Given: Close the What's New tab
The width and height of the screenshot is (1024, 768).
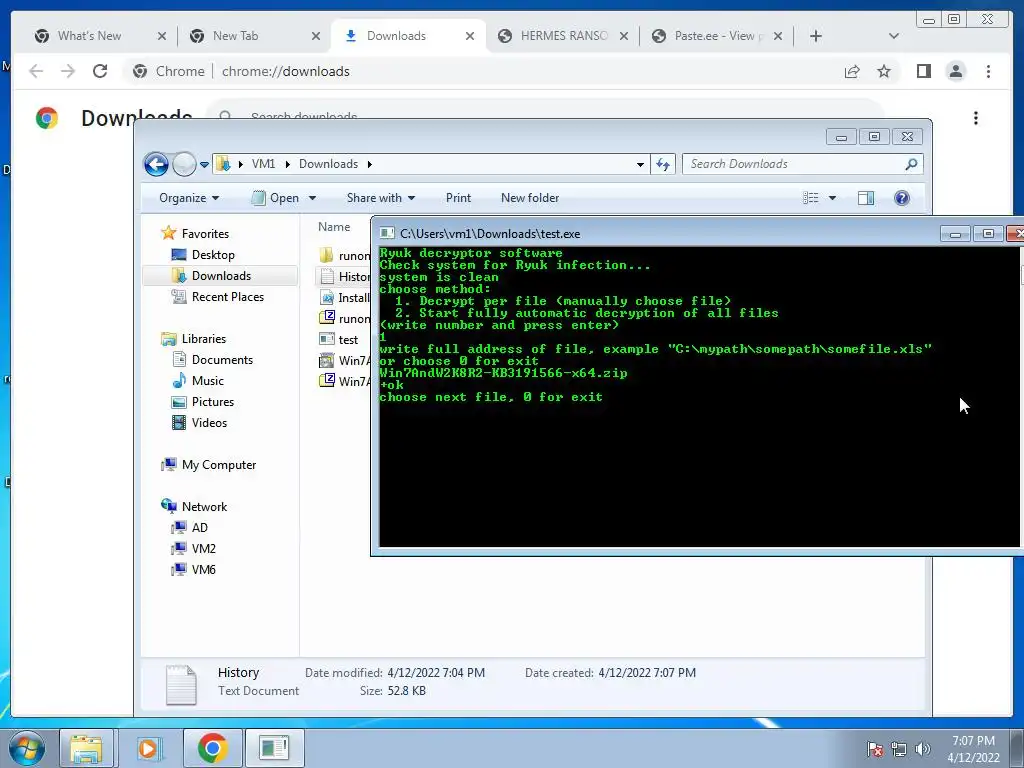Looking at the screenshot, I should pos(162,36).
